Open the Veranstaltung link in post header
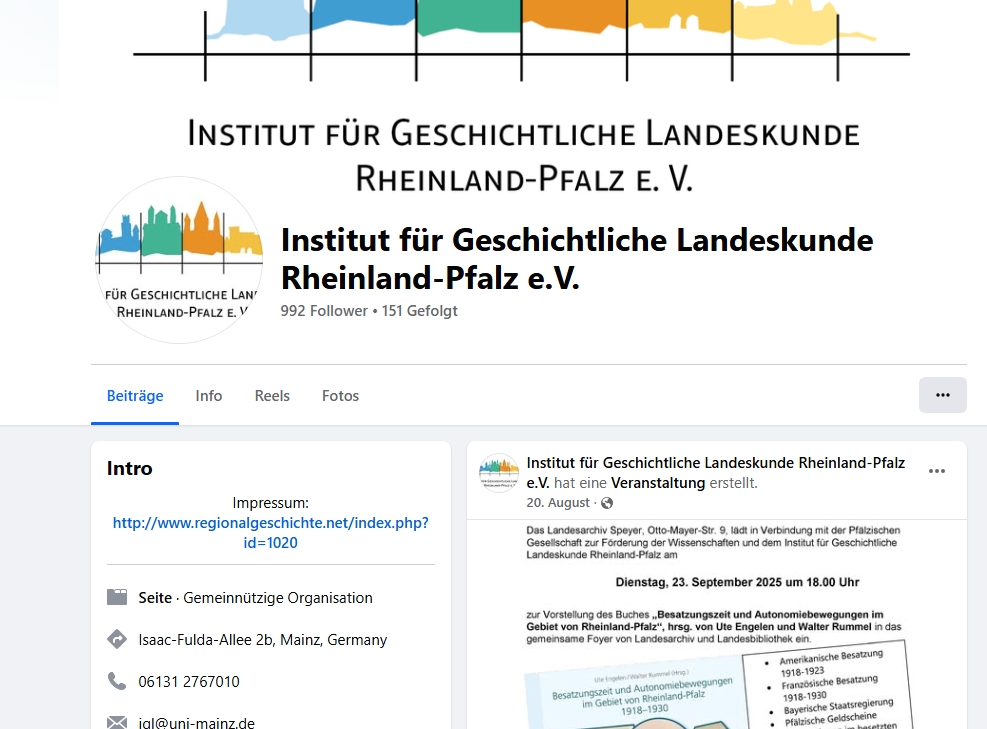Viewport: 987px width, 729px height. tap(658, 483)
